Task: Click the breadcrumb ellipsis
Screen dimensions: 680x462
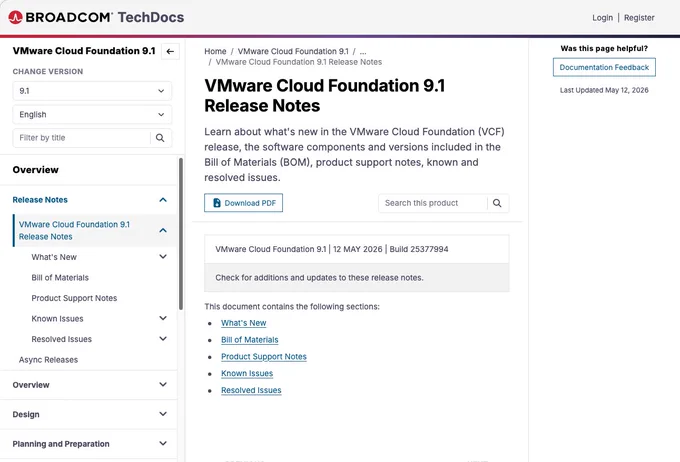Action: (x=363, y=51)
